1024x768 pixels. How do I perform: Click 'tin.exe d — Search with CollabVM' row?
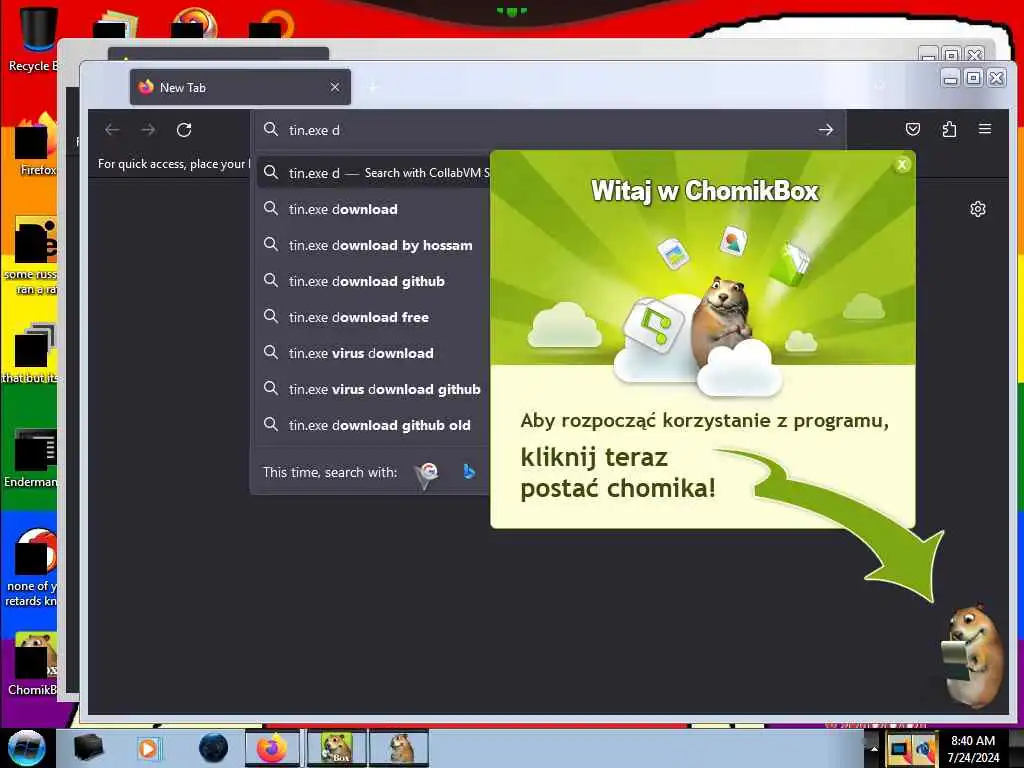372,172
